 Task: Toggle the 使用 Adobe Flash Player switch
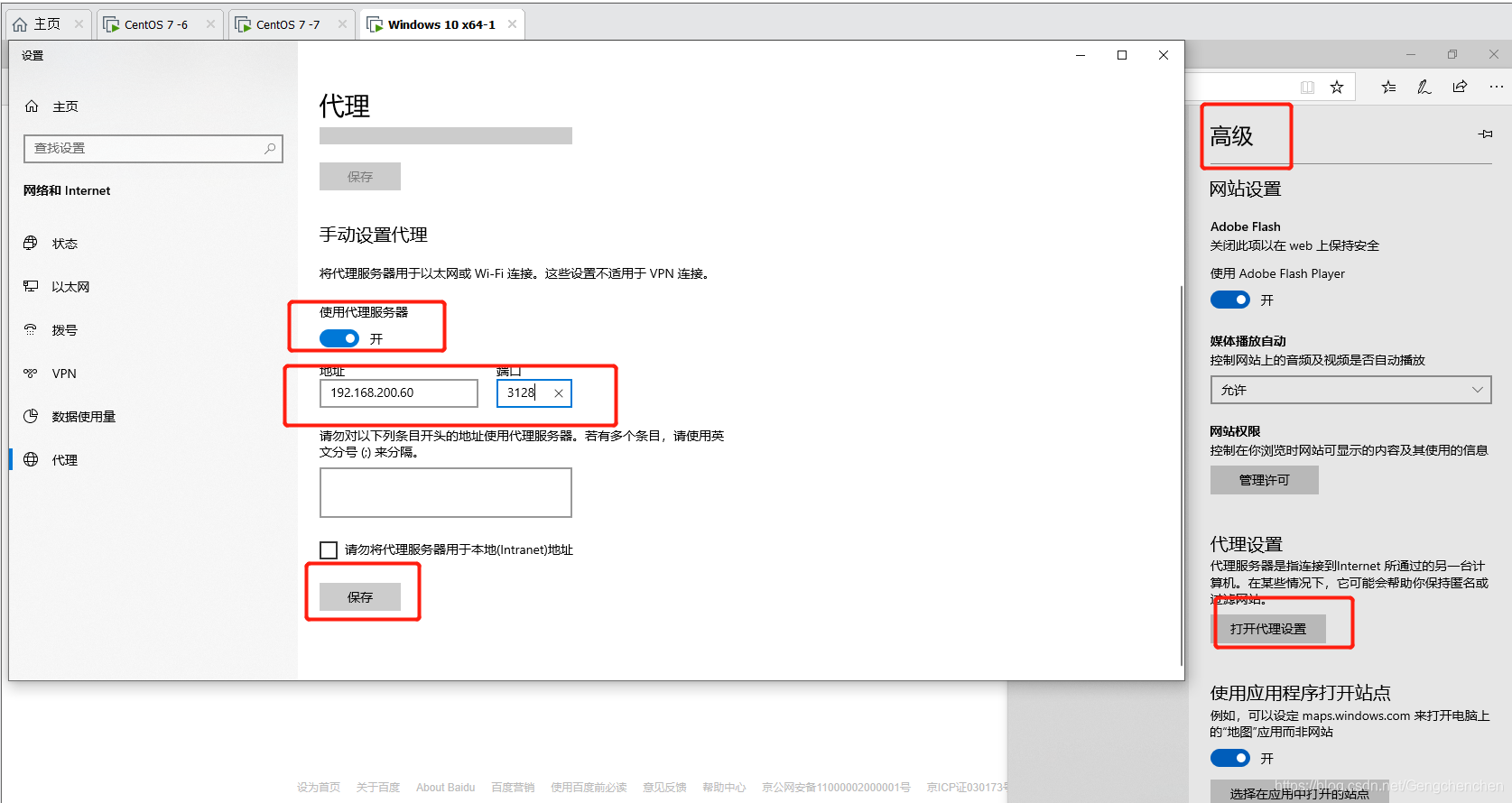(1230, 300)
